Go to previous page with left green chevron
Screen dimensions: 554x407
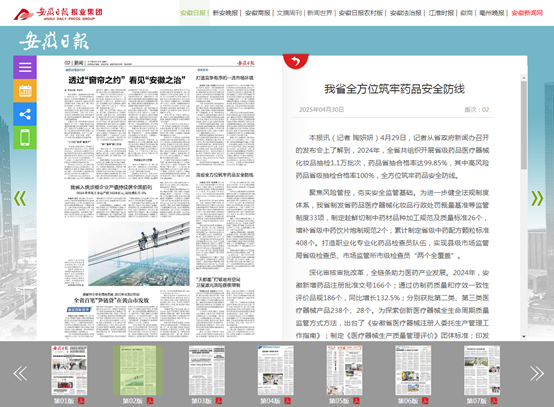(x=20, y=198)
